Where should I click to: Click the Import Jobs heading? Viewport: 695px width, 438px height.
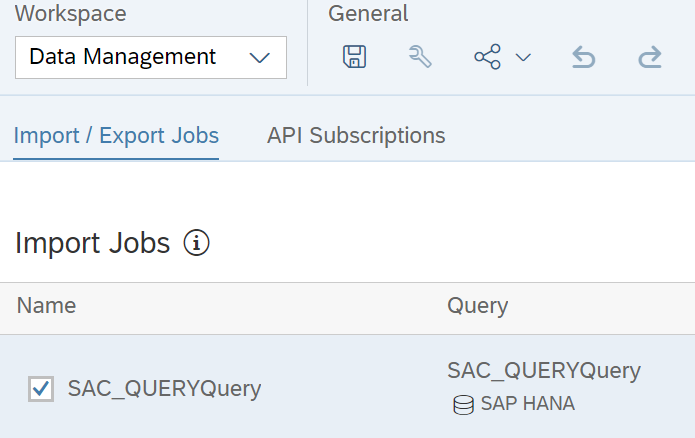pyautogui.click(x=93, y=243)
